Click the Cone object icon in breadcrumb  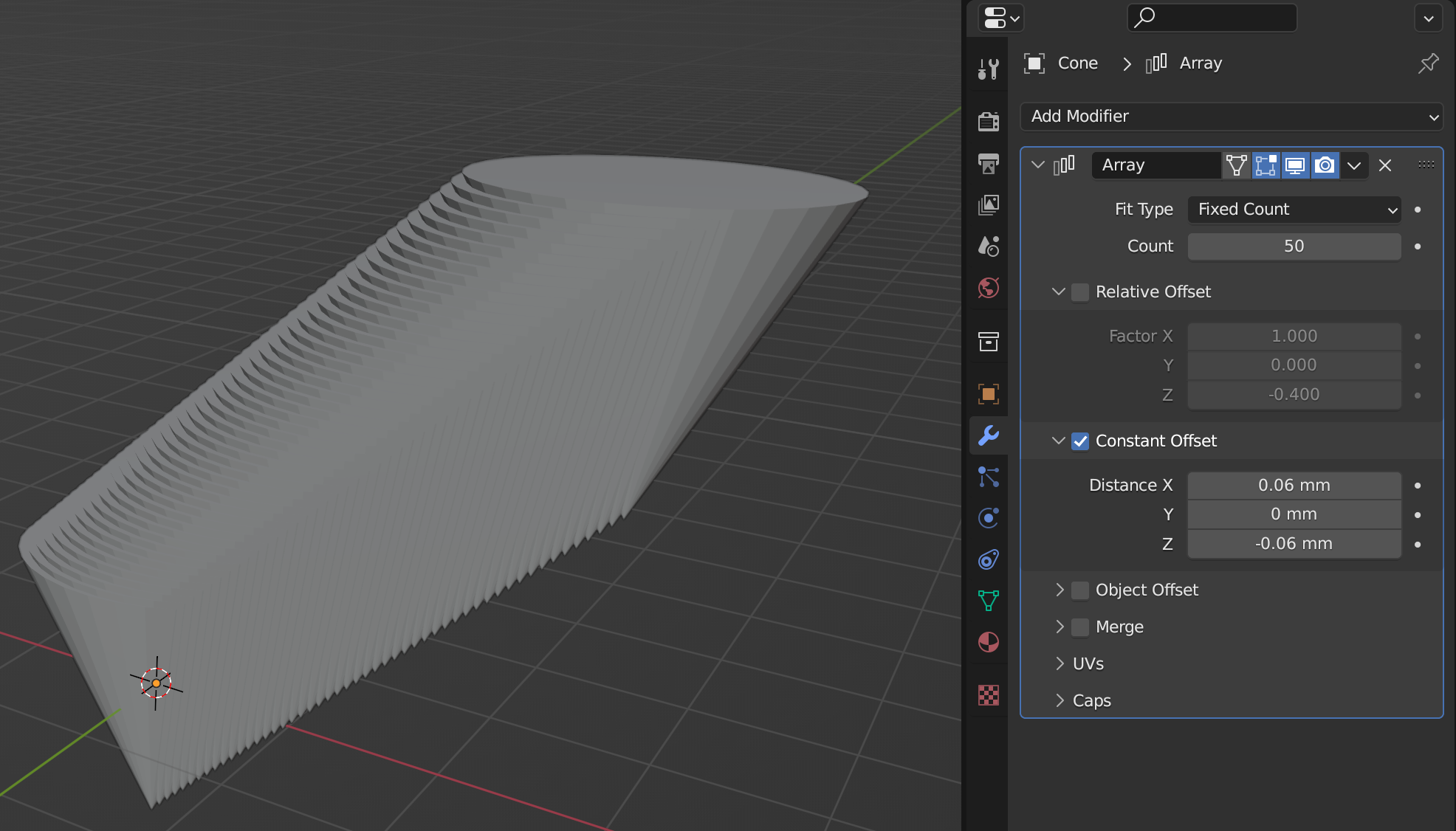coord(1034,63)
